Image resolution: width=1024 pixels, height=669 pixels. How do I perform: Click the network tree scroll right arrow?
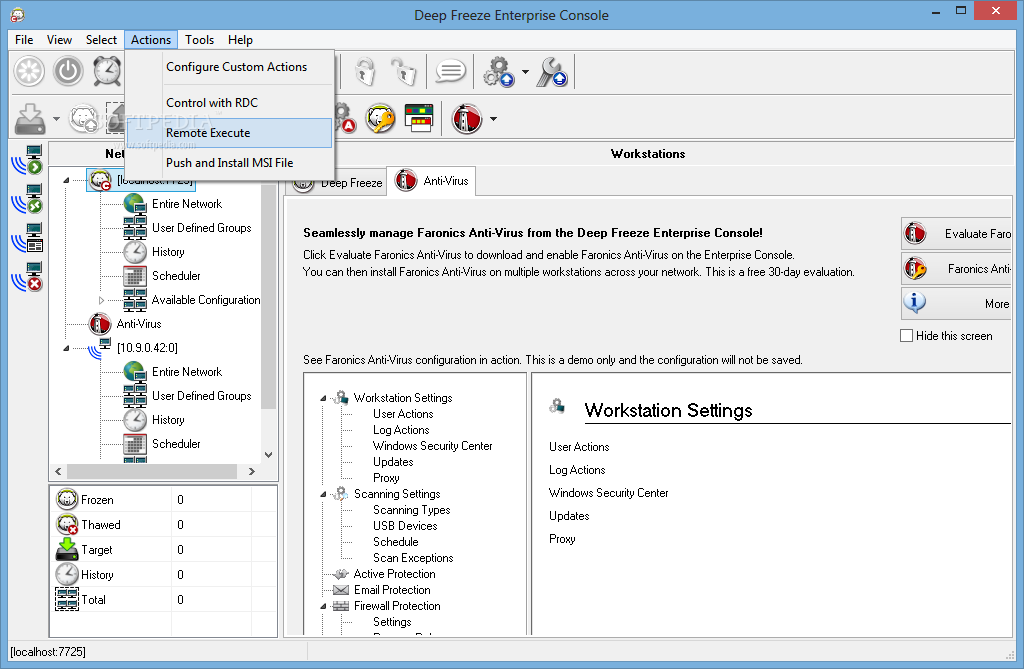(252, 471)
